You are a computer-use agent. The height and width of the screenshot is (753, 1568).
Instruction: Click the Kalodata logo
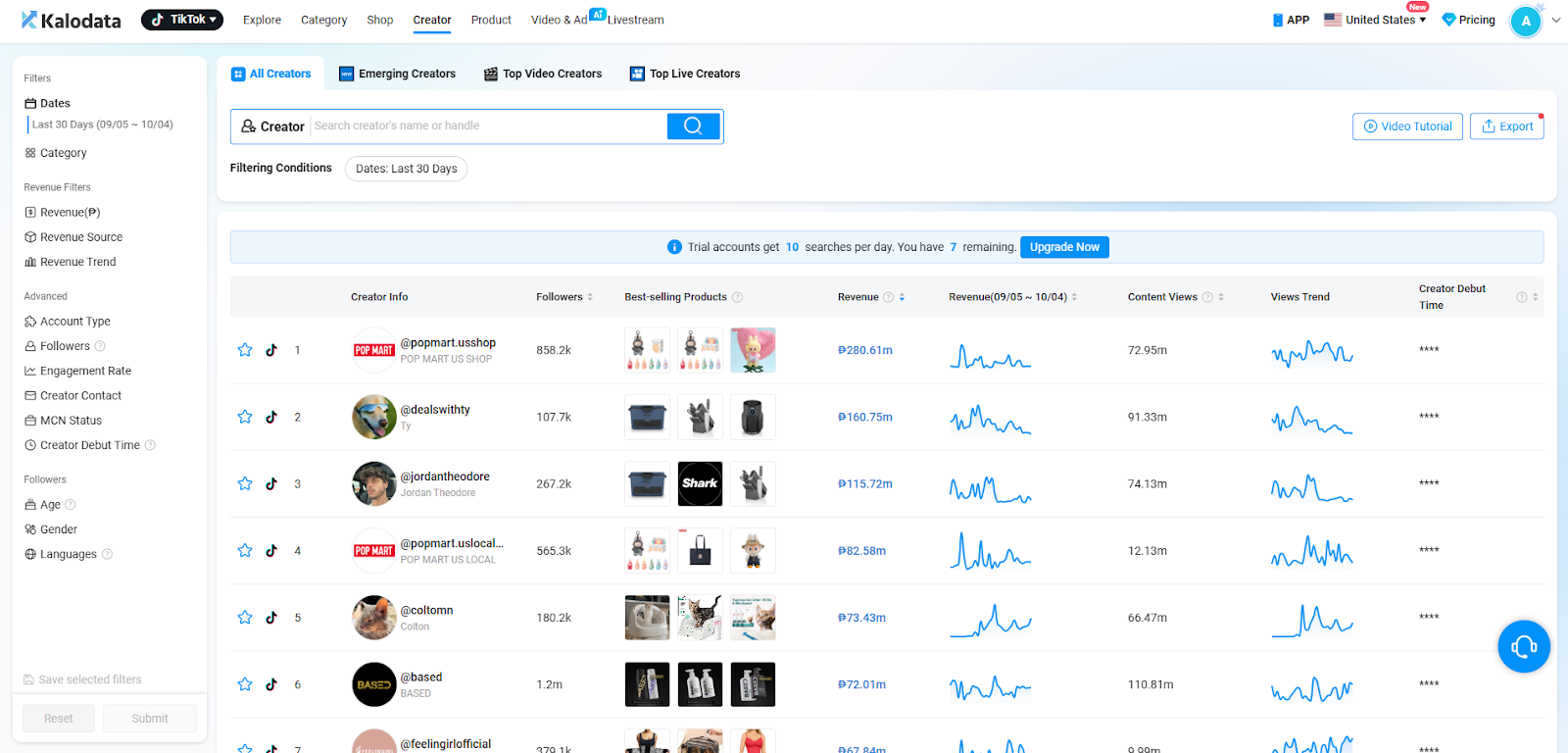(x=72, y=20)
